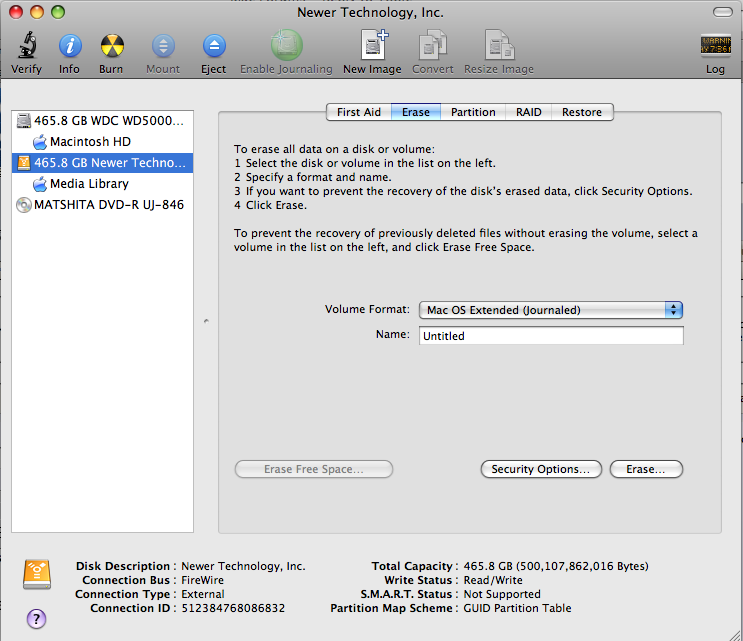Click the green zoom window button
Viewport: 743px width, 641px height.
[x=58, y=12]
